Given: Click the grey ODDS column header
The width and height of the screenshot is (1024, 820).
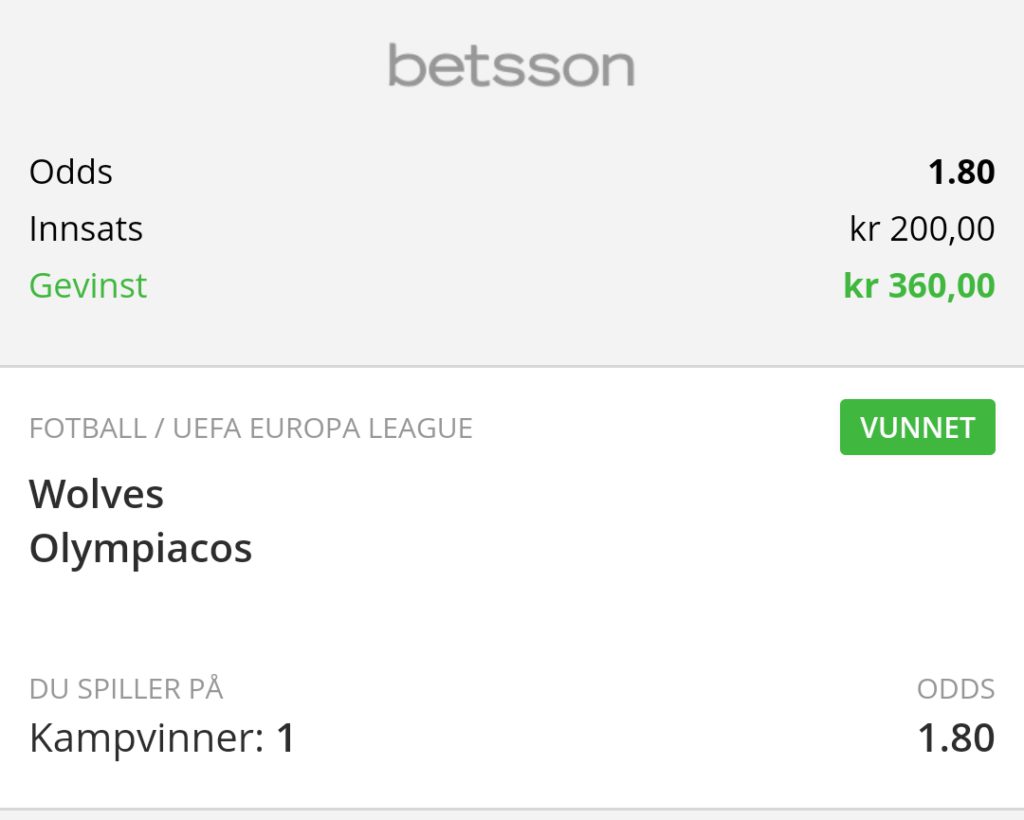Looking at the screenshot, I should (956, 689).
